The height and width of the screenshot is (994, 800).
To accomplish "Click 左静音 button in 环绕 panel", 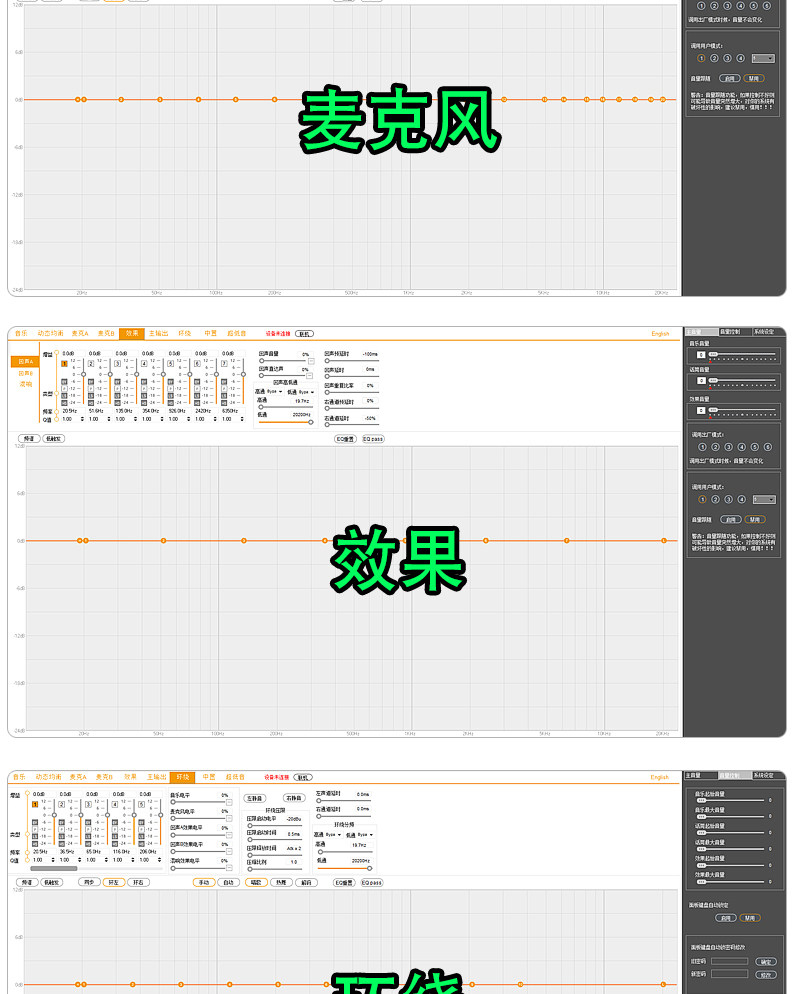I will coord(255,798).
